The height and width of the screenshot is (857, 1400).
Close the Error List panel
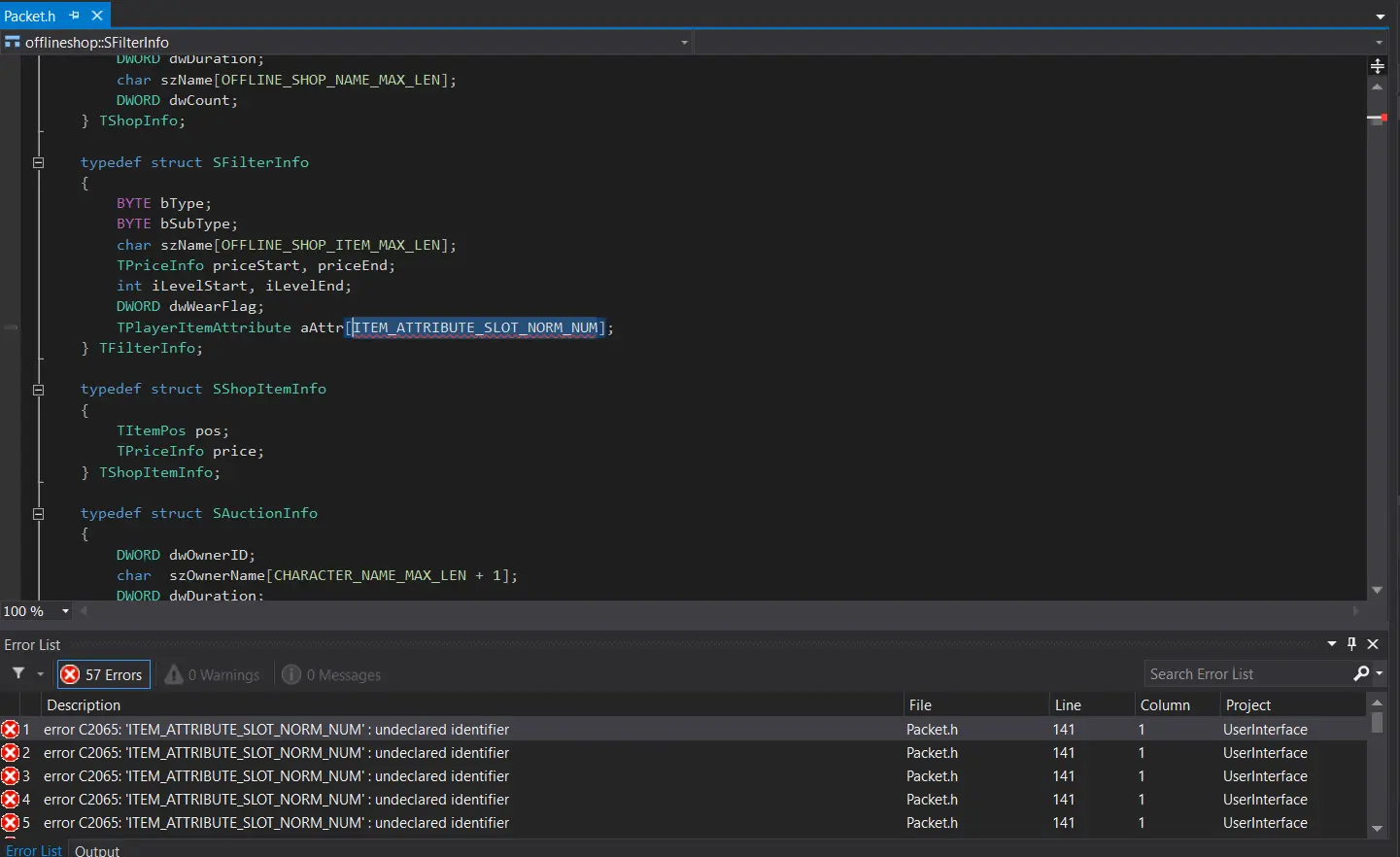(1373, 644)
